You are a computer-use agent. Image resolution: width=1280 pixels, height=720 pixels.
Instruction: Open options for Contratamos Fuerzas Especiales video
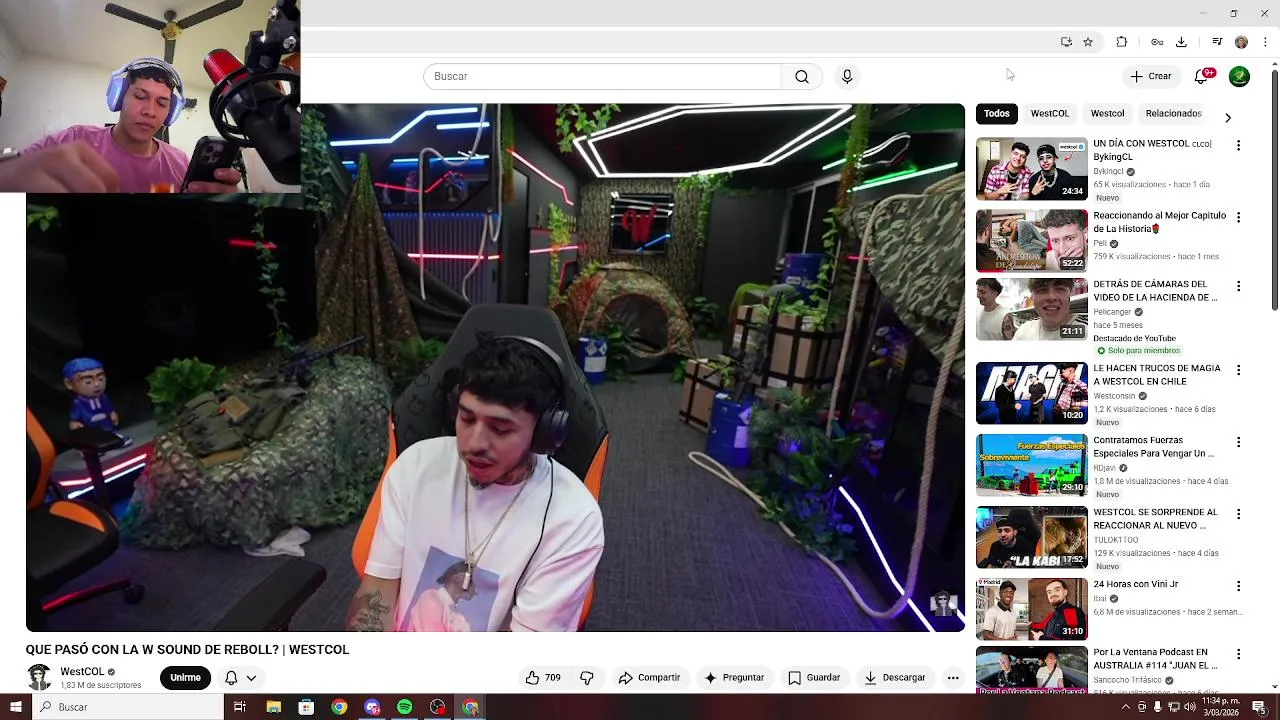(x=1238, y=442)
